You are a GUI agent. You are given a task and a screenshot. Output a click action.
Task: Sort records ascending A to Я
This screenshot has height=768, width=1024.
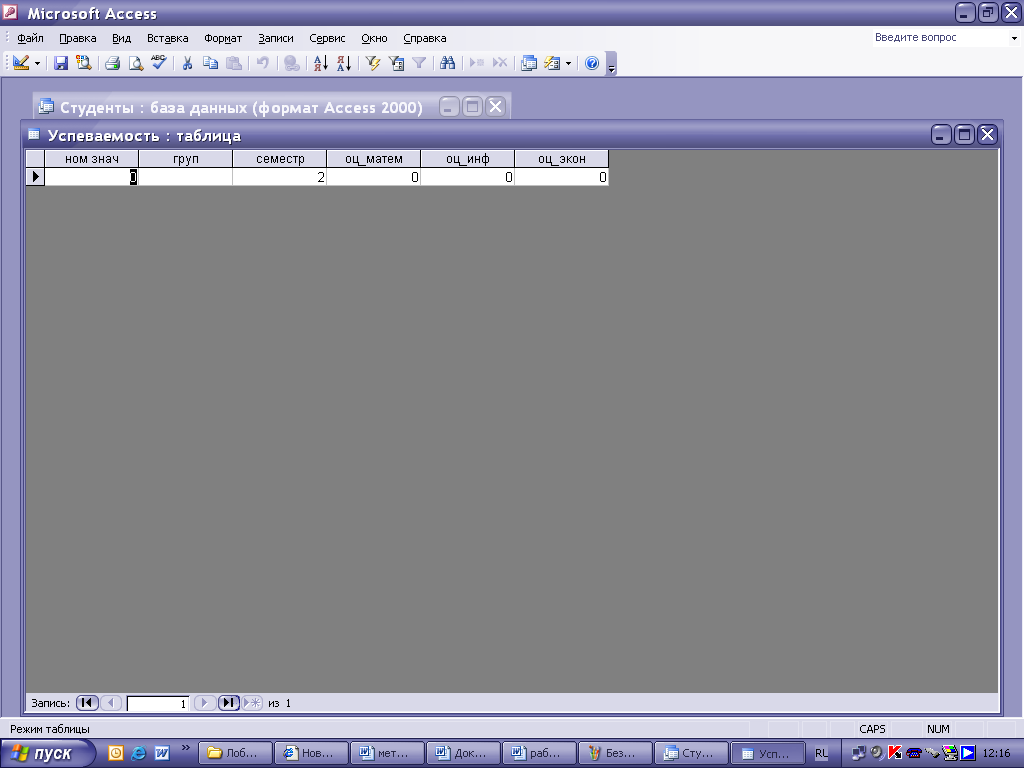pos(321,63)
